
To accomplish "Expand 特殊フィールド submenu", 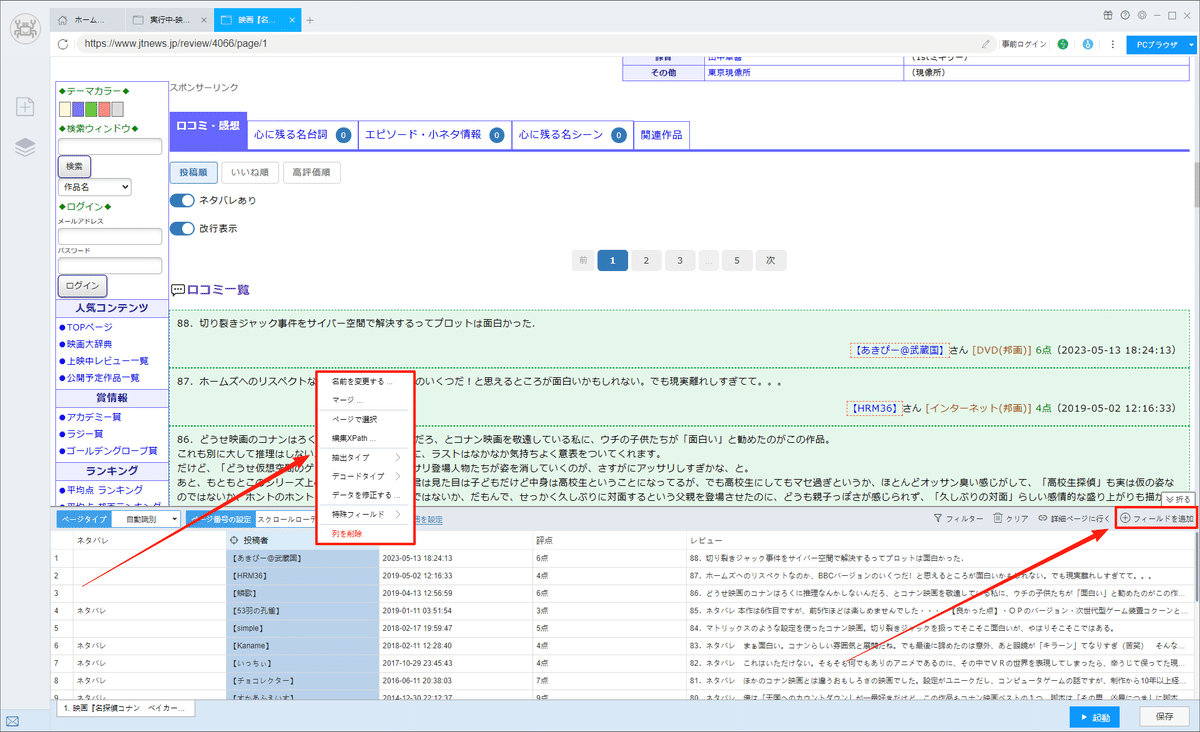I will pyautogui.click(x=365, y=514).
